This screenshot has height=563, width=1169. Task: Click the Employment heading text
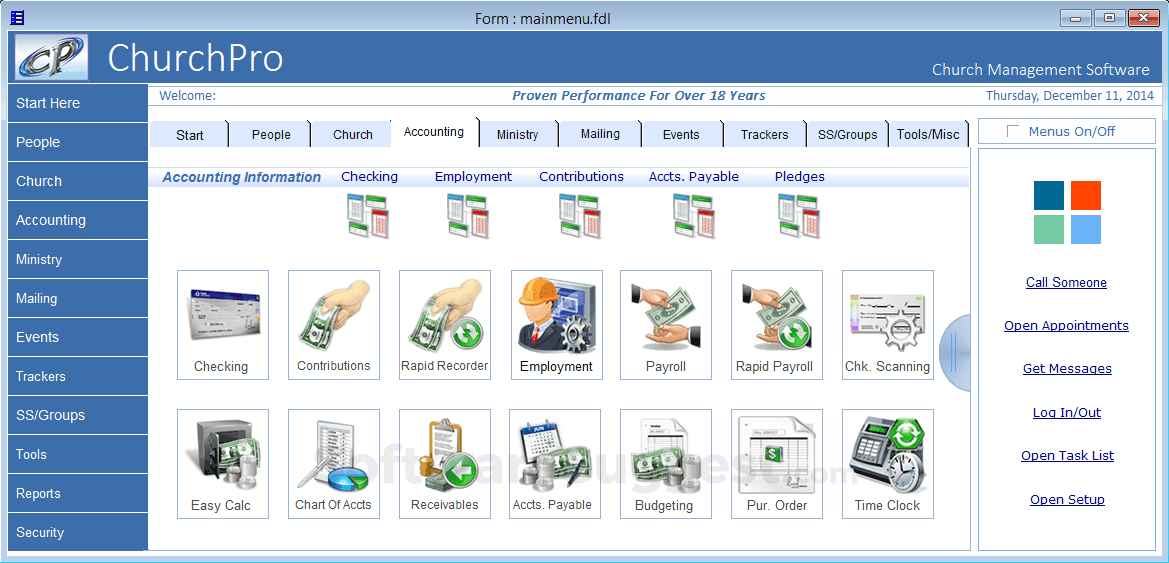(x=473, y=177)
